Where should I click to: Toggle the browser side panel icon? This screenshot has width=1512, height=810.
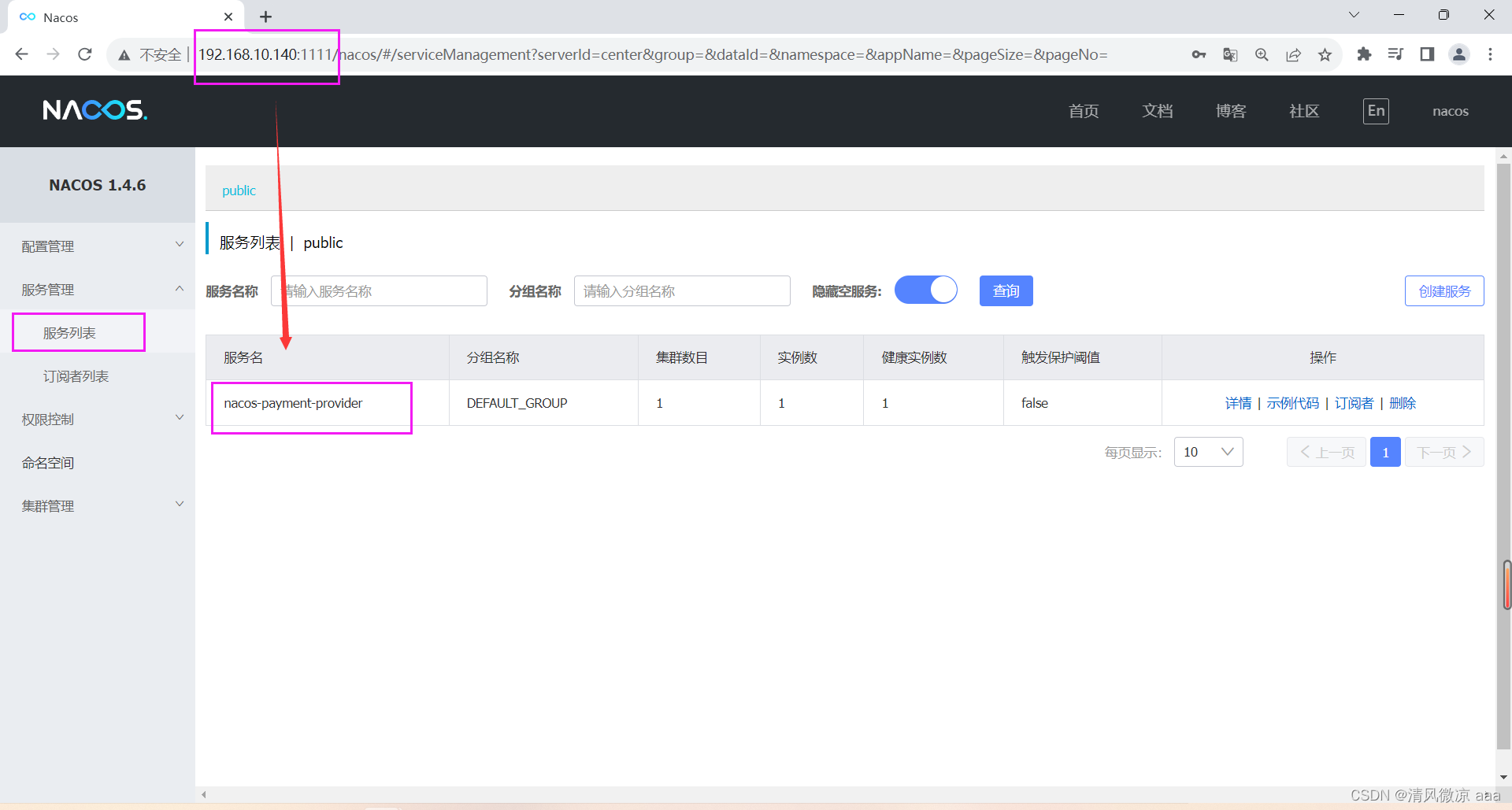click(x=1427, y=54)
